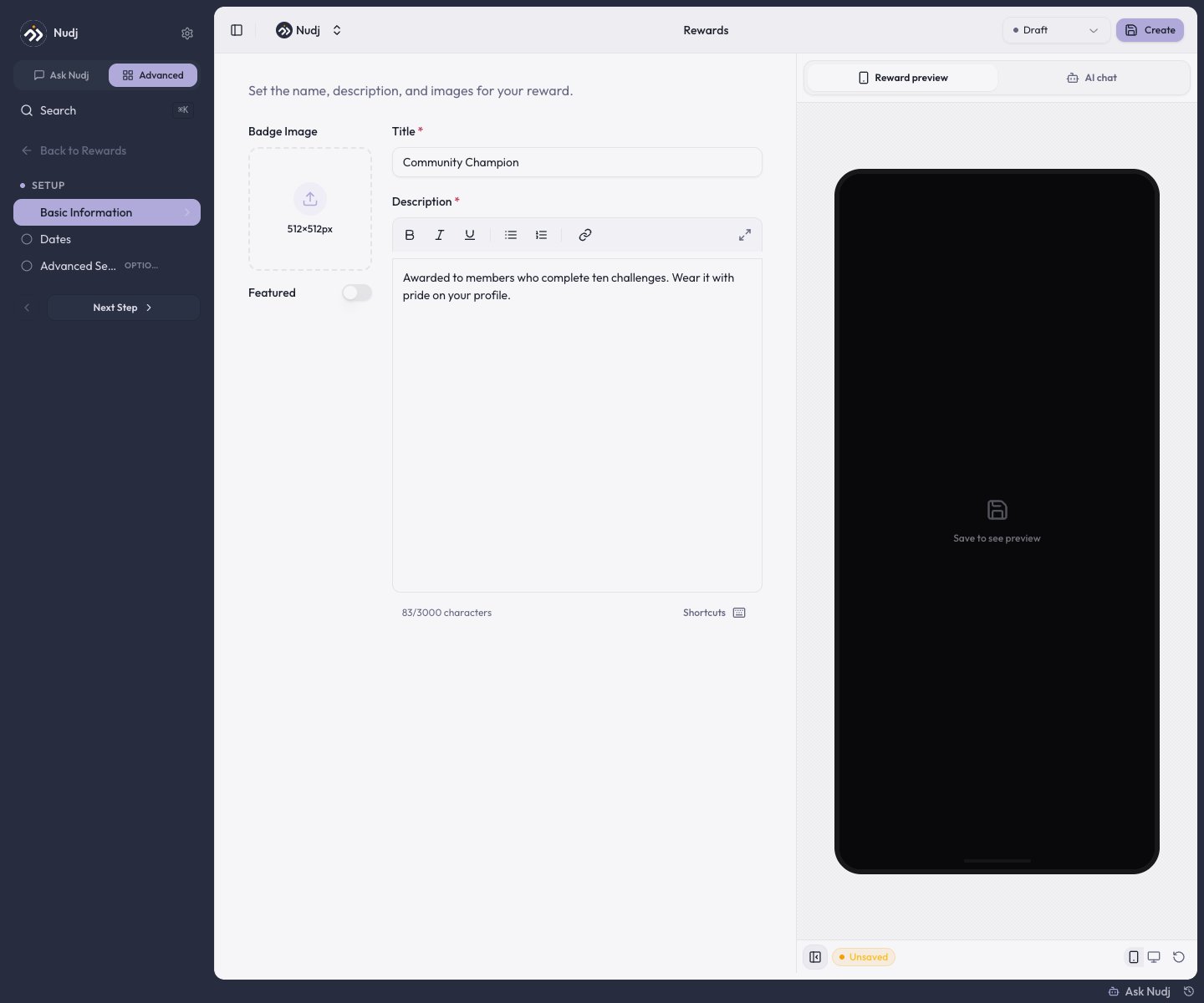Viewport: 1204px width, 1003px height.
Task: Click the Create button
Action: pos(1150,30)
